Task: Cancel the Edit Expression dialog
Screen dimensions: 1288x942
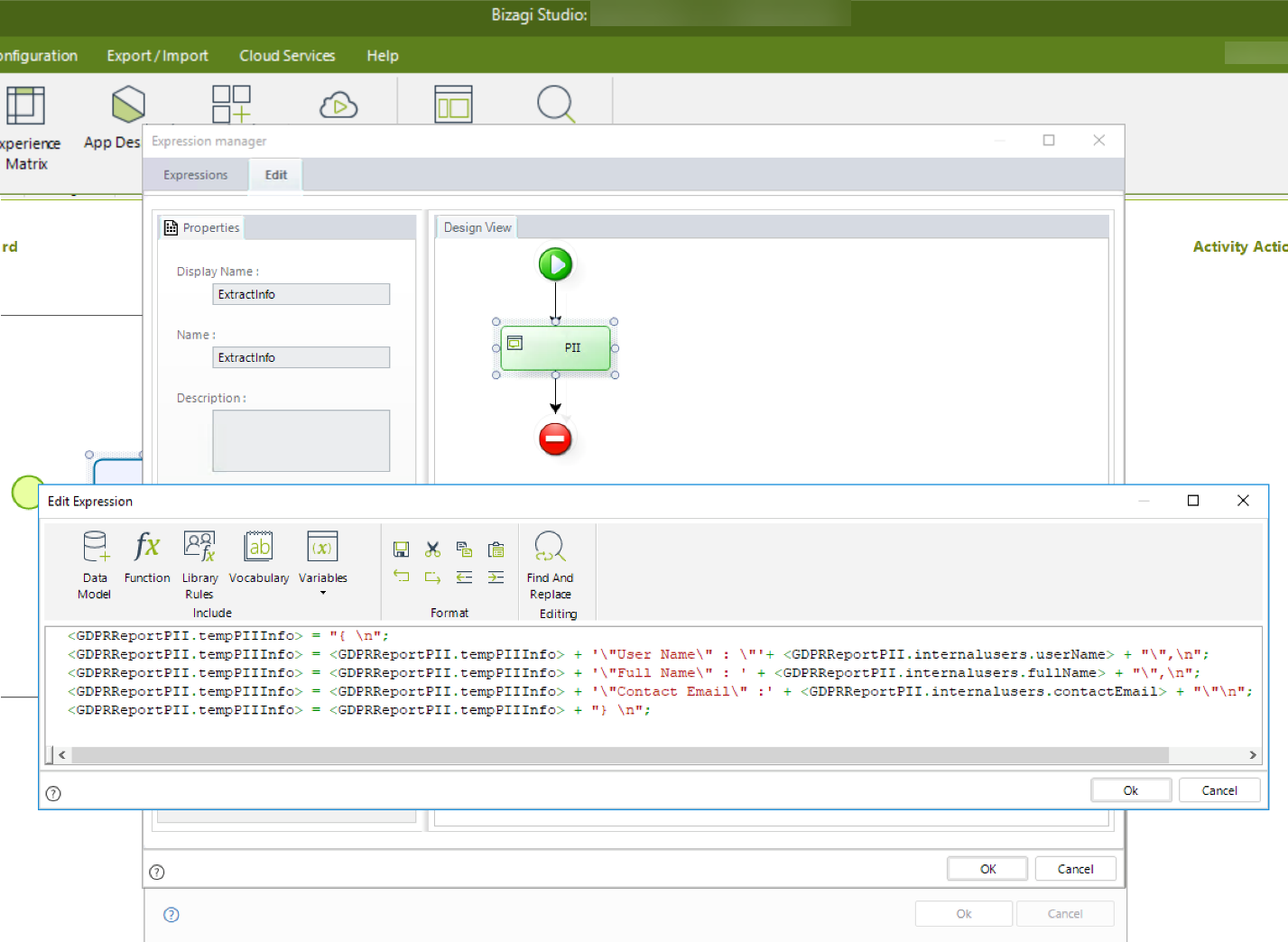Action: click(1219, 790)
